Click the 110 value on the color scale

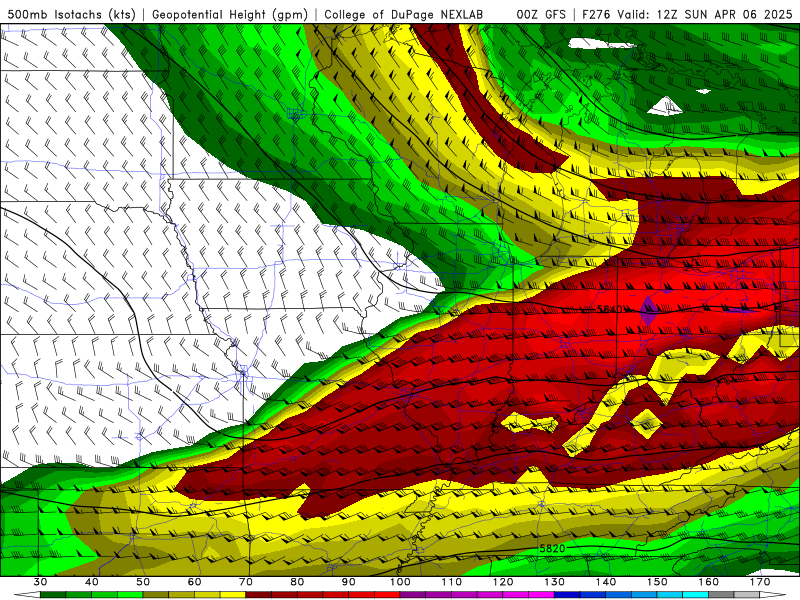[x=452, y=582]
